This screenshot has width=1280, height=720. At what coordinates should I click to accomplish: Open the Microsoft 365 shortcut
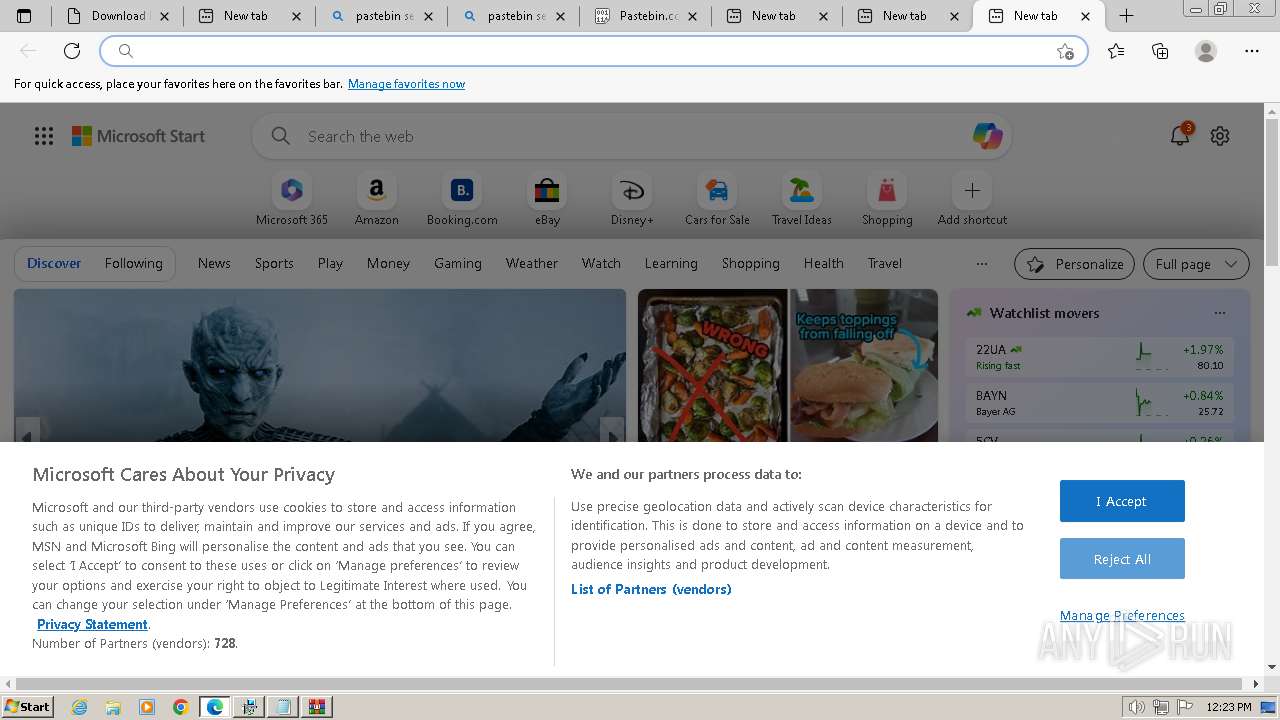[292, 200]
